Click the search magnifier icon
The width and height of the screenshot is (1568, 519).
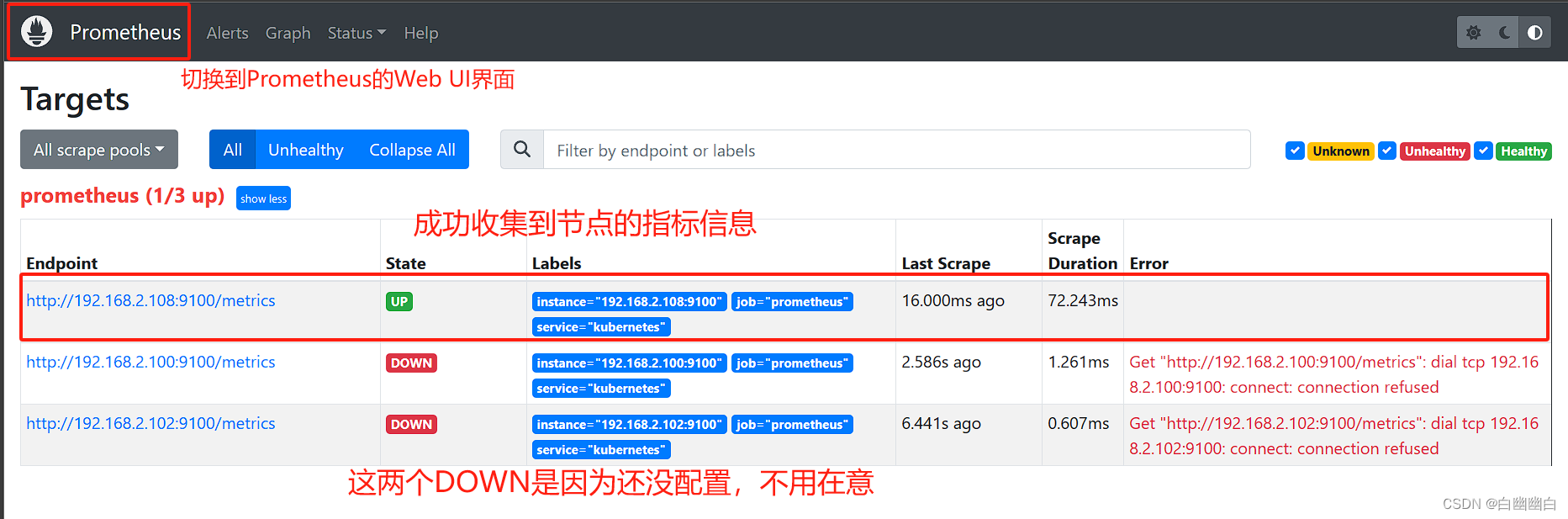[x=522, y=149]
